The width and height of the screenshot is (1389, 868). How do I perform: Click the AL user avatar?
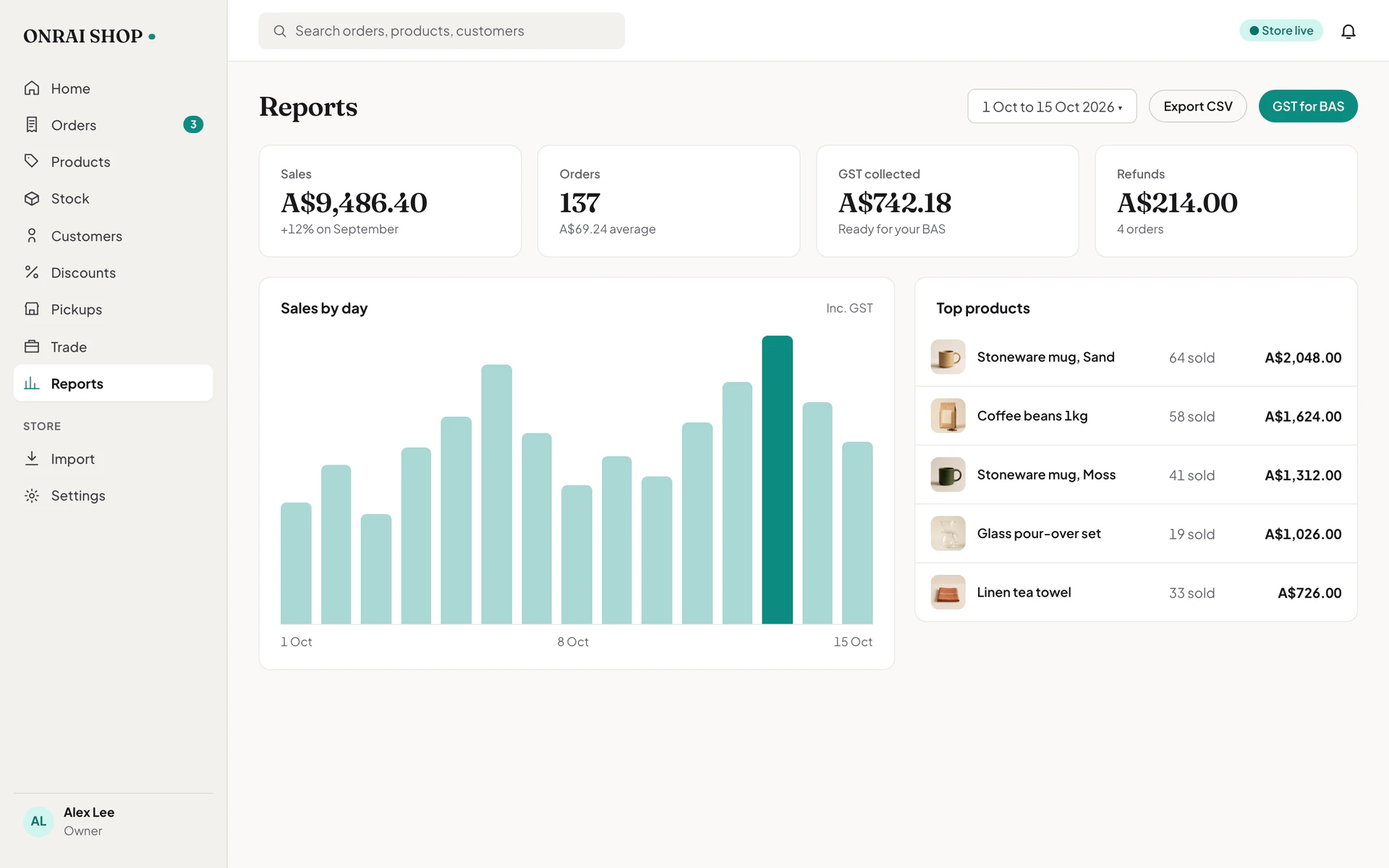[x=38, y=821]
